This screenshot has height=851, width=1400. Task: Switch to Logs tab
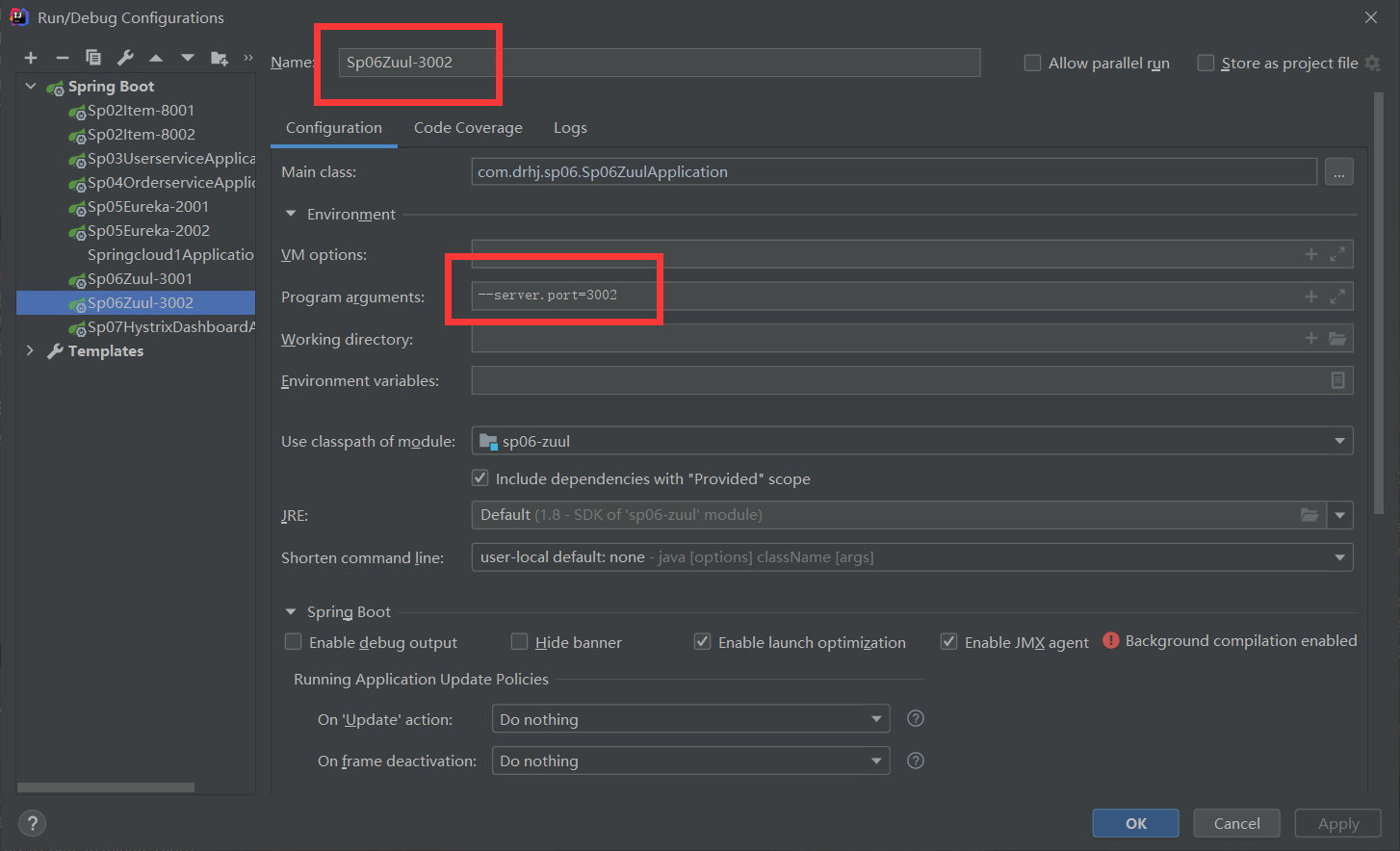(570, 127)
